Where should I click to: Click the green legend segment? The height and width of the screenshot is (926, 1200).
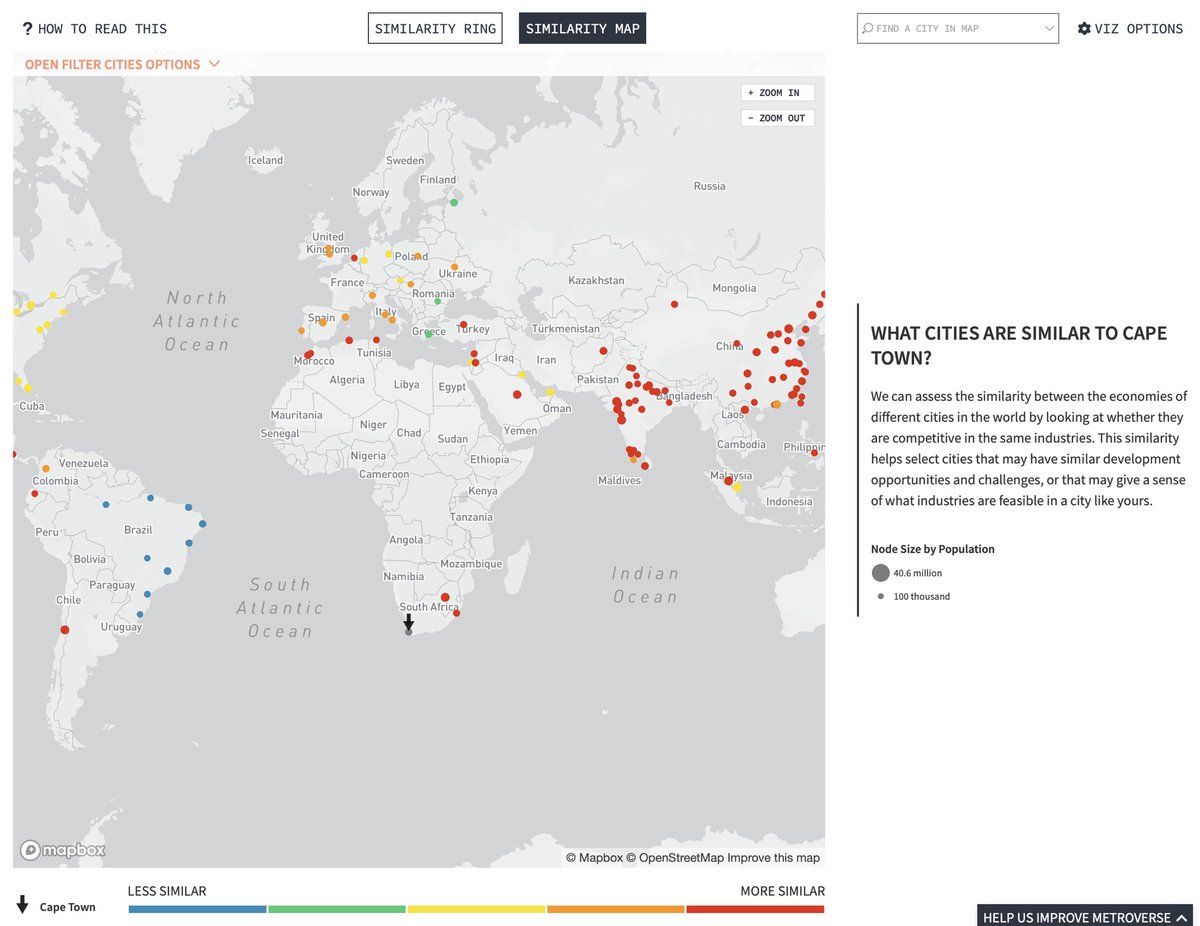(337, 909)
